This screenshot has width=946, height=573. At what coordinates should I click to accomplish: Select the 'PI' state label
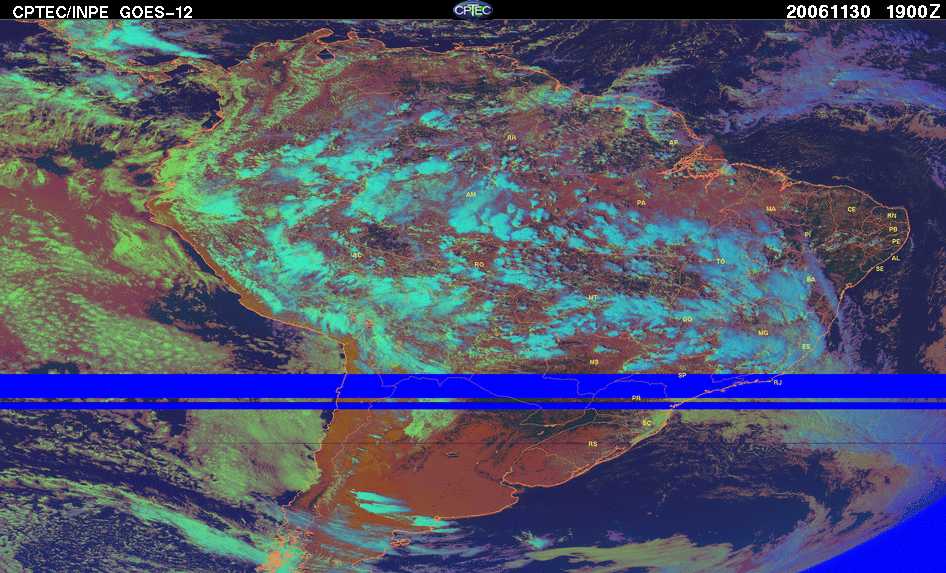click(x=807, y=235)
